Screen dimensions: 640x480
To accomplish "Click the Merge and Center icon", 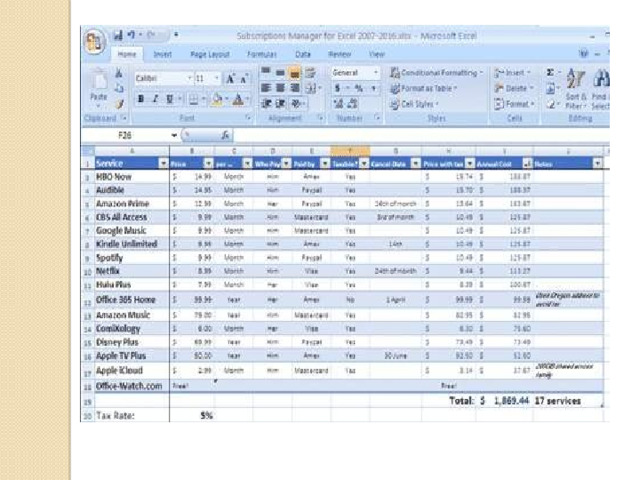I will coord(311,88).
